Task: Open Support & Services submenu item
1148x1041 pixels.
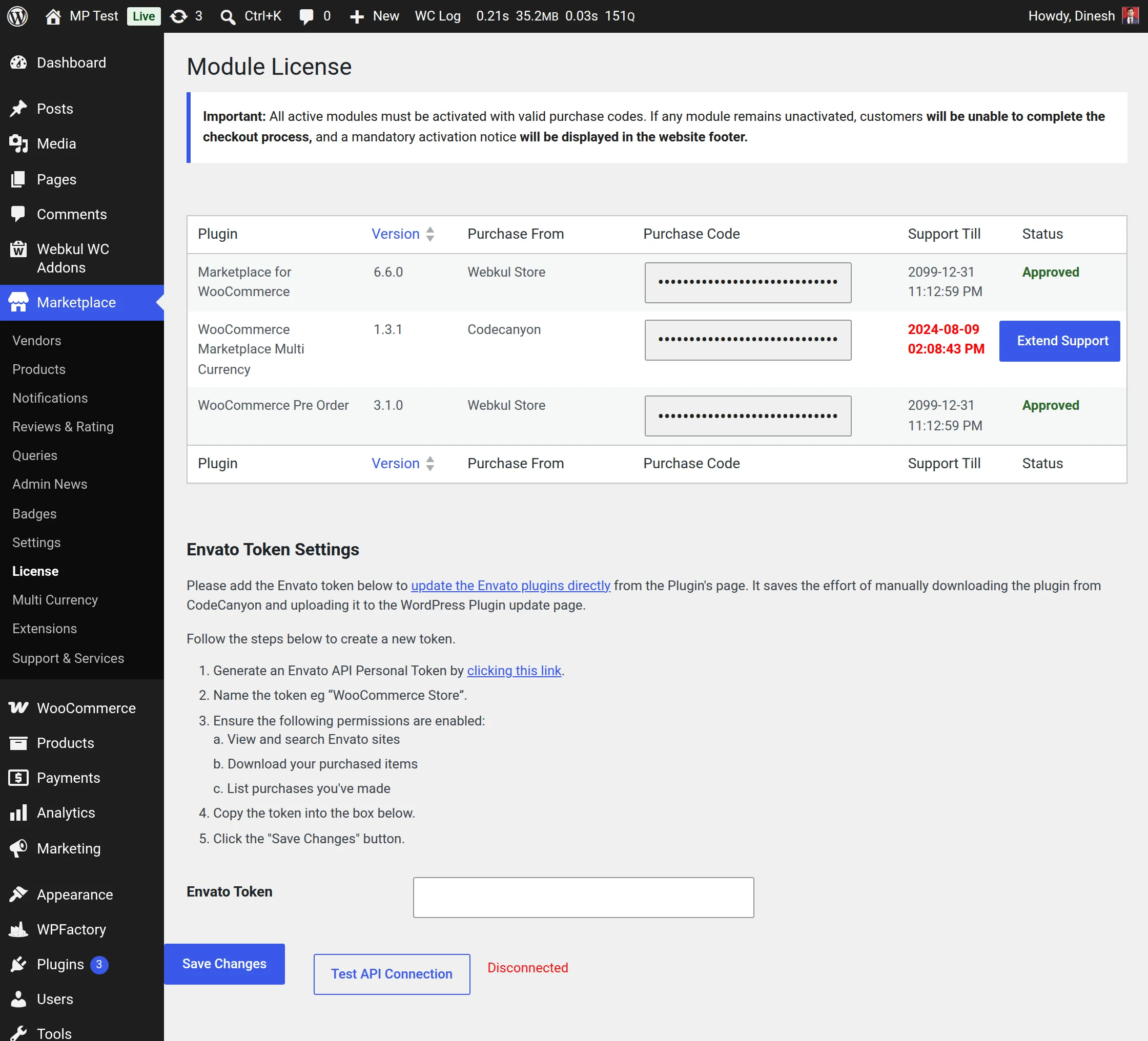Action: coord(68,658)
